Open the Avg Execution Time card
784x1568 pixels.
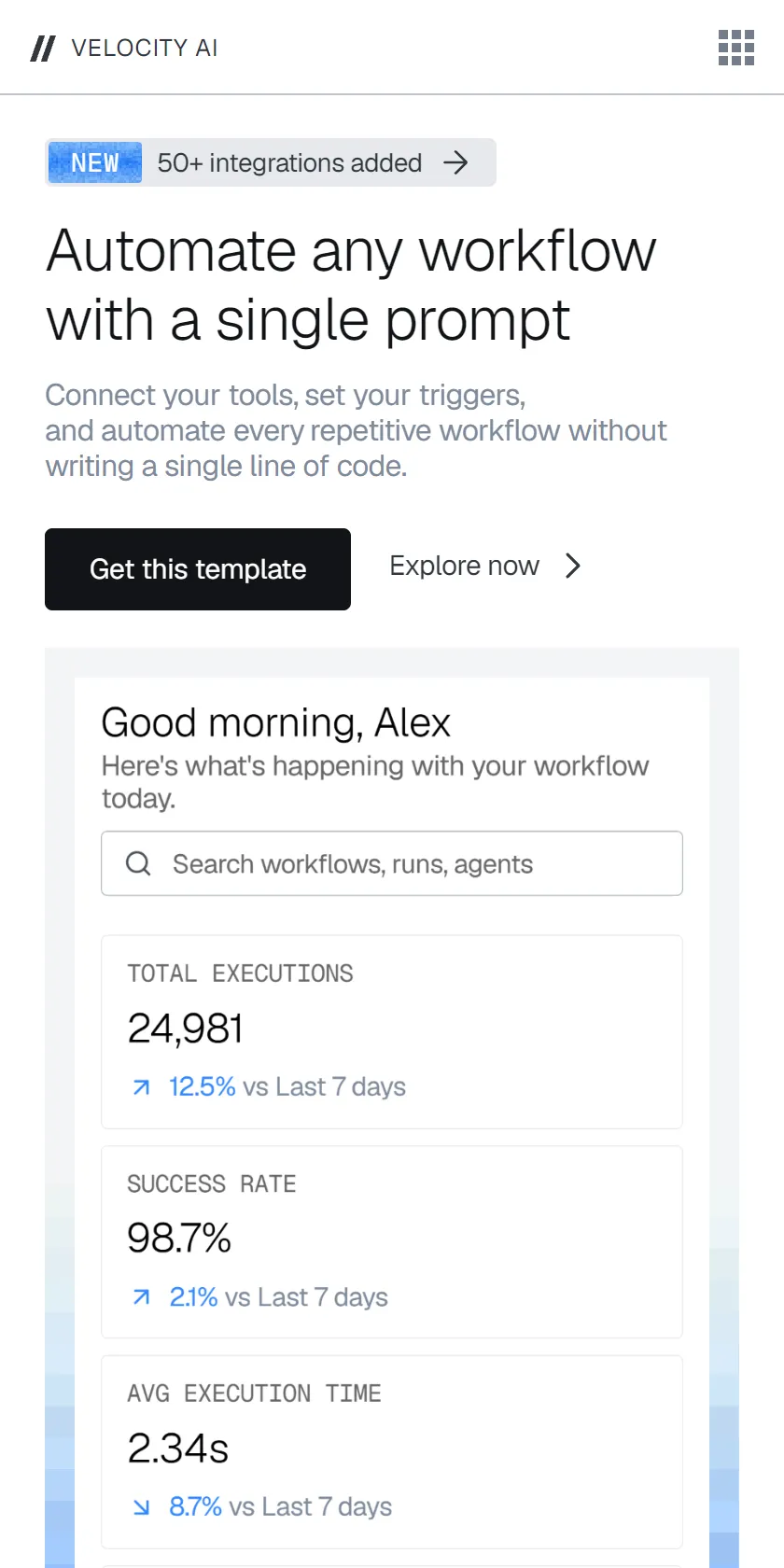(x=392, y=1452)
